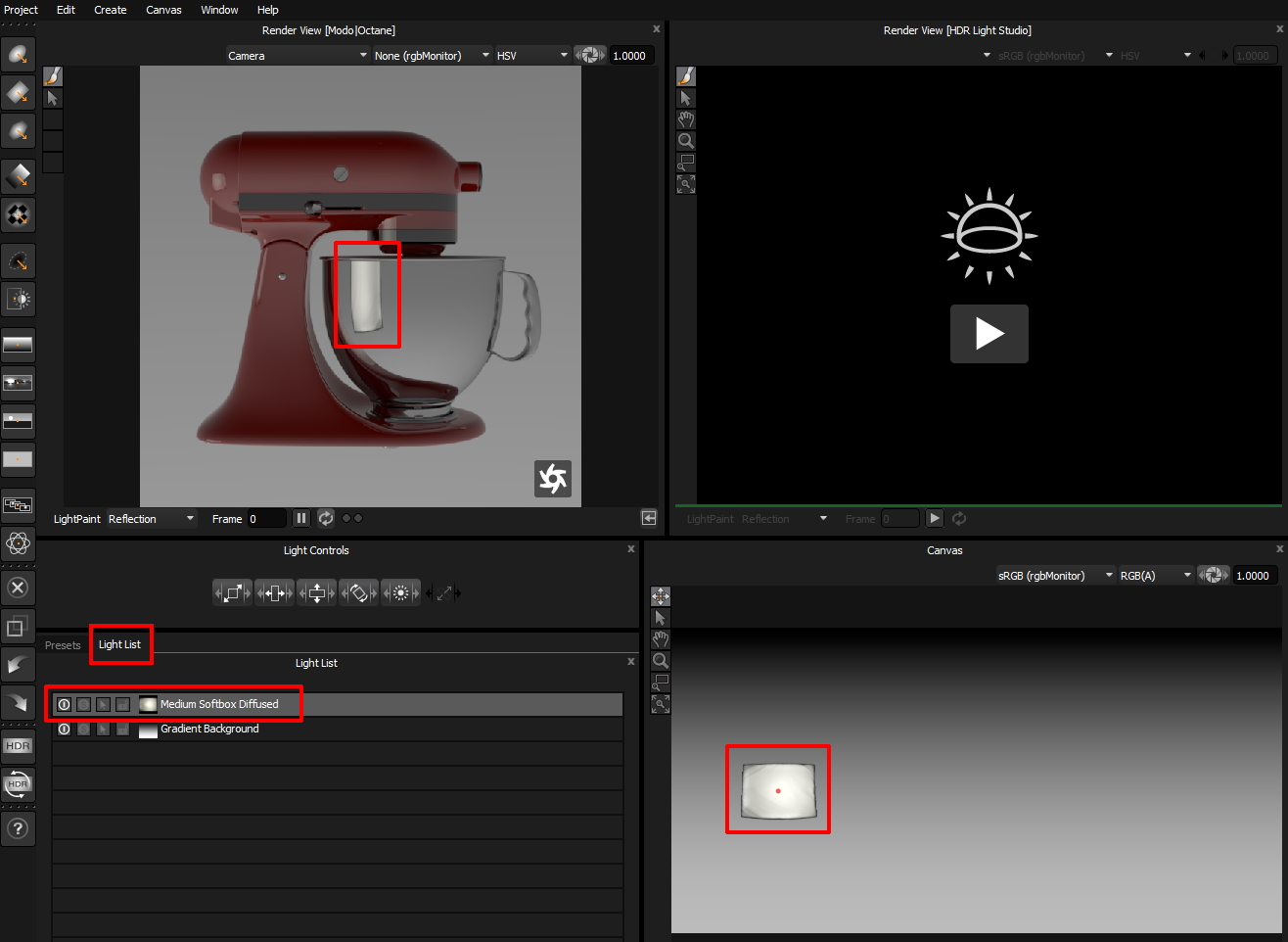Open the Edit menu
This screenshot has height=942, width=1288.
coord(66,10)
